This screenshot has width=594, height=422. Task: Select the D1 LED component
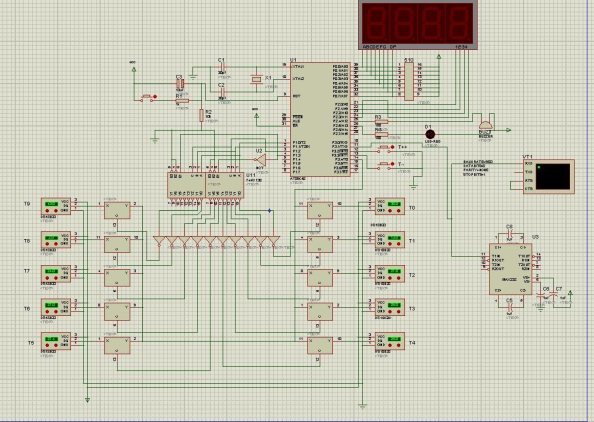coord(430,134)
